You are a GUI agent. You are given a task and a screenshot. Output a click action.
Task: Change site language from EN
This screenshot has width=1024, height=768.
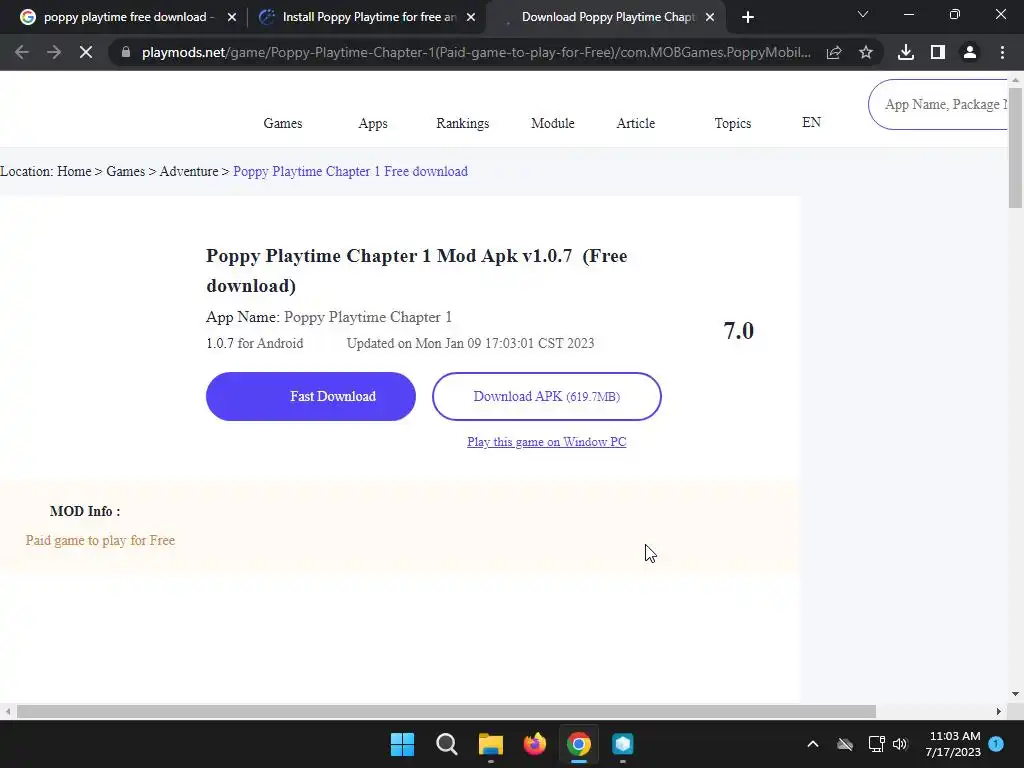coord(811,122)
